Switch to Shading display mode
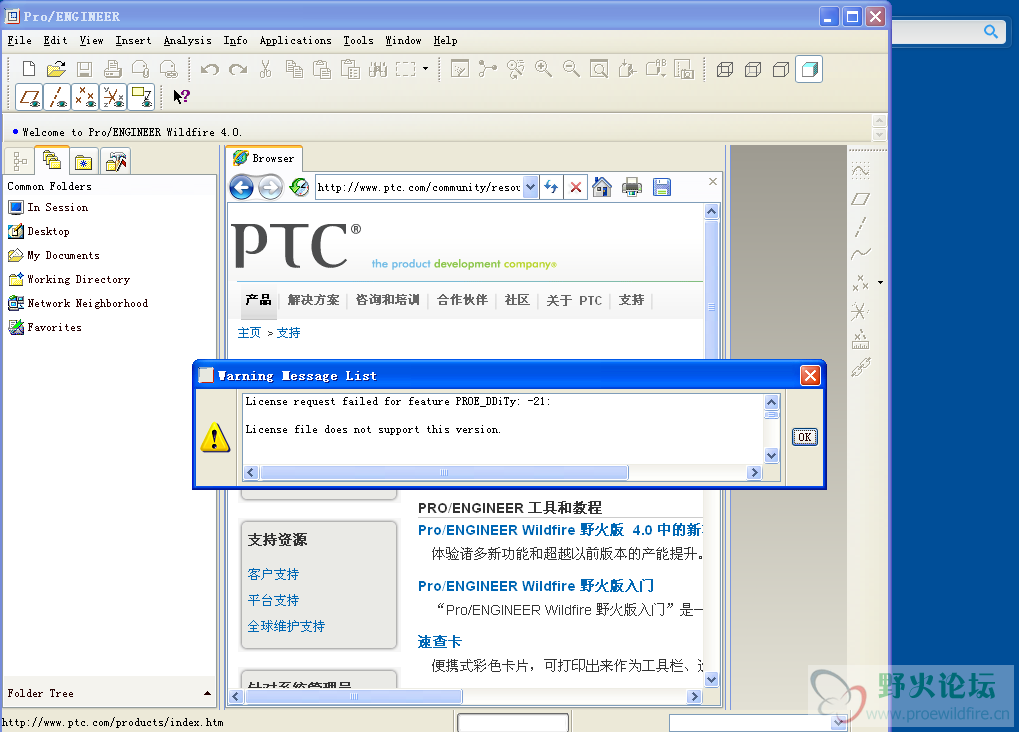Viewport: 1019px width, 732px height. coord(809,69)
